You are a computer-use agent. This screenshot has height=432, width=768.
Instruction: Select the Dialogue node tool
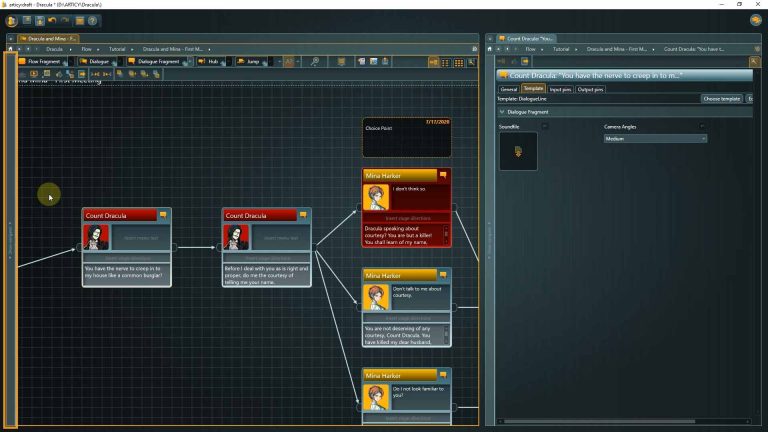(x=95, y=61)
